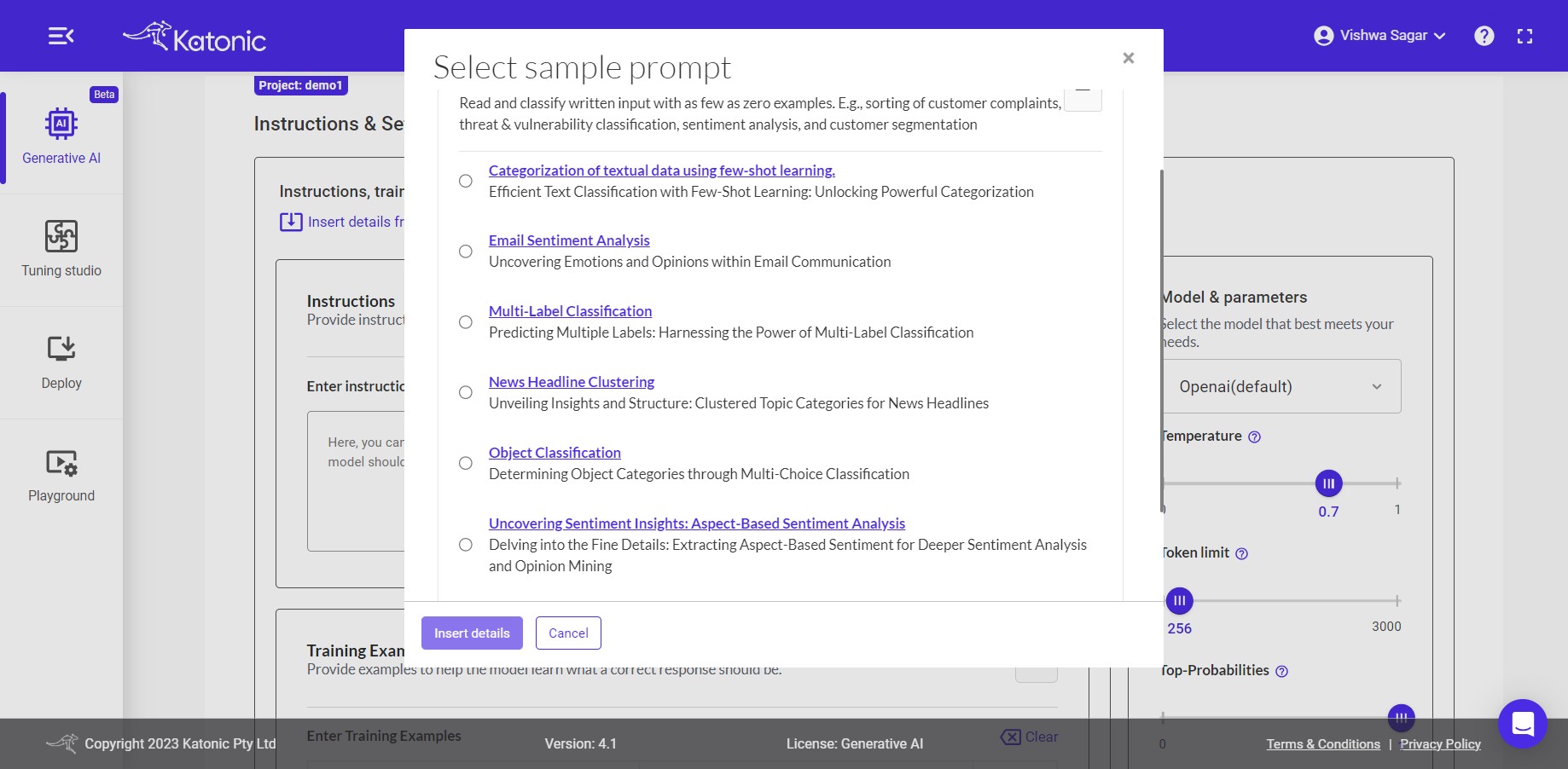Toggle fullscreen mode icon
Screen dimensions: 1568x769
point(1525,36)
